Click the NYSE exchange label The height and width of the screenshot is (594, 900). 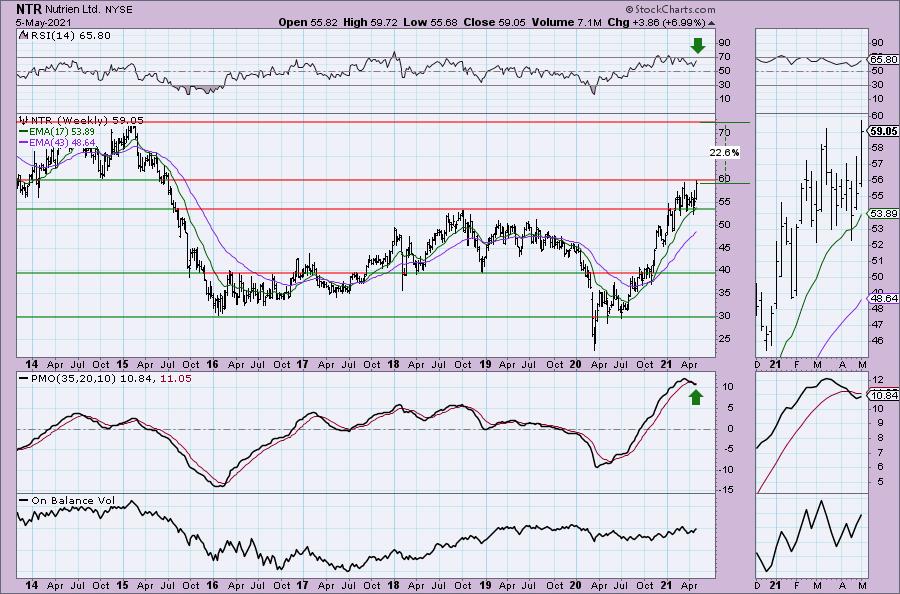[x=120, y=10]
